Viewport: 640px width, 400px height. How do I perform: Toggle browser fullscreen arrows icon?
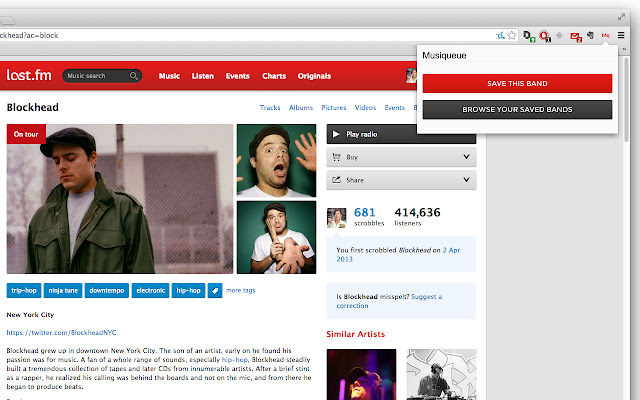coord(621,17)
